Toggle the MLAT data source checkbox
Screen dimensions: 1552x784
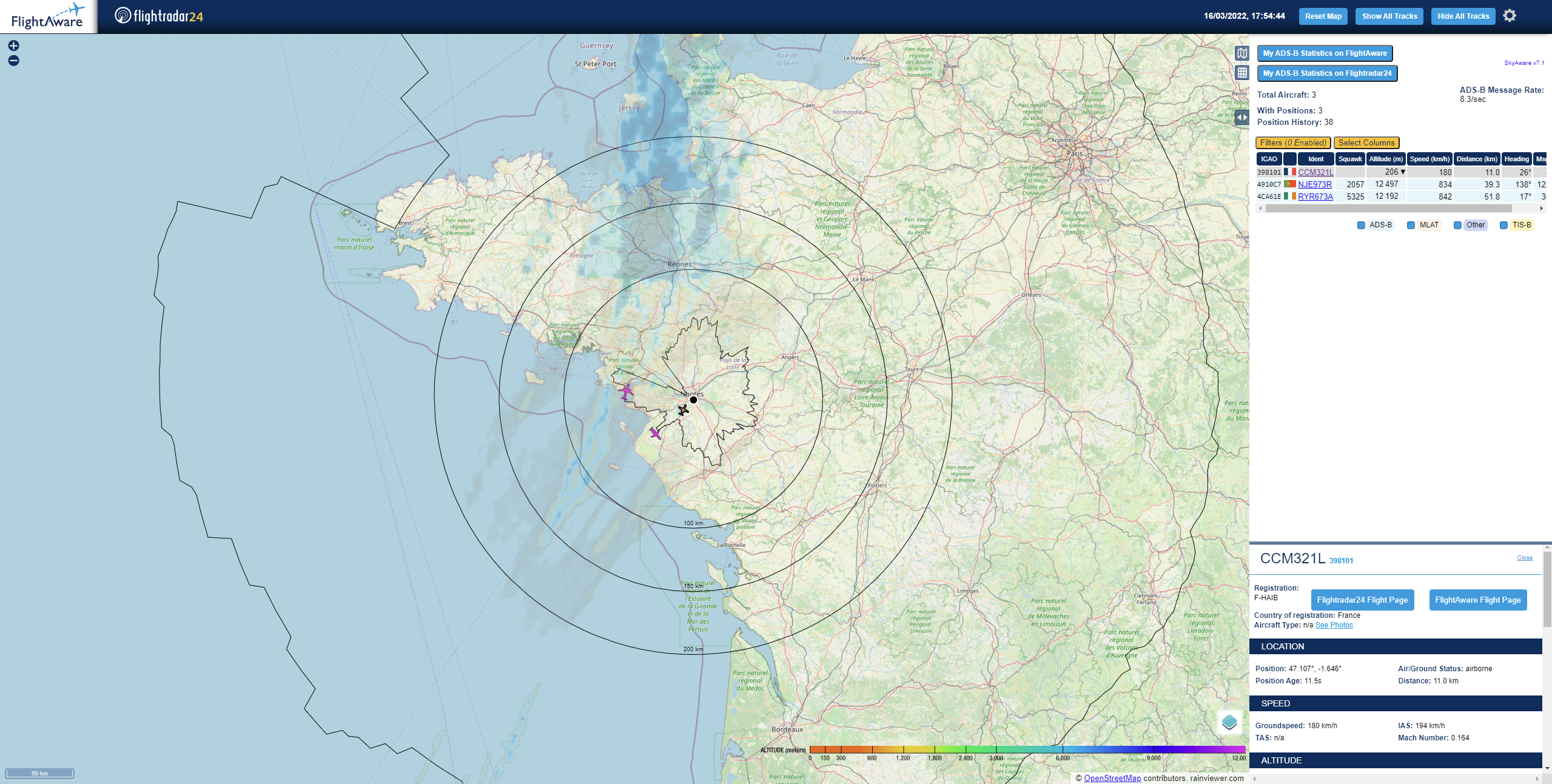tap(1411, 225)
